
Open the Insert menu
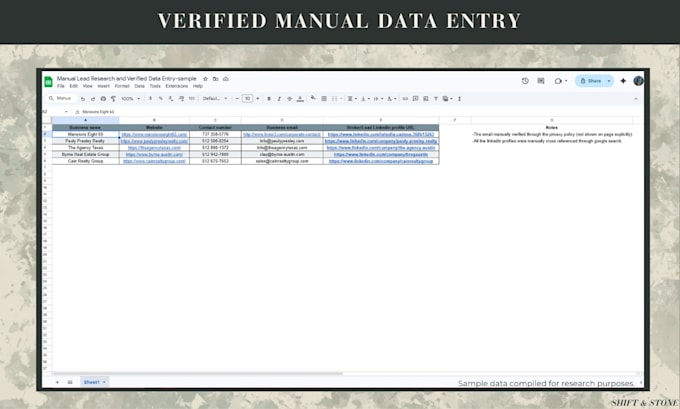point(103,86)
